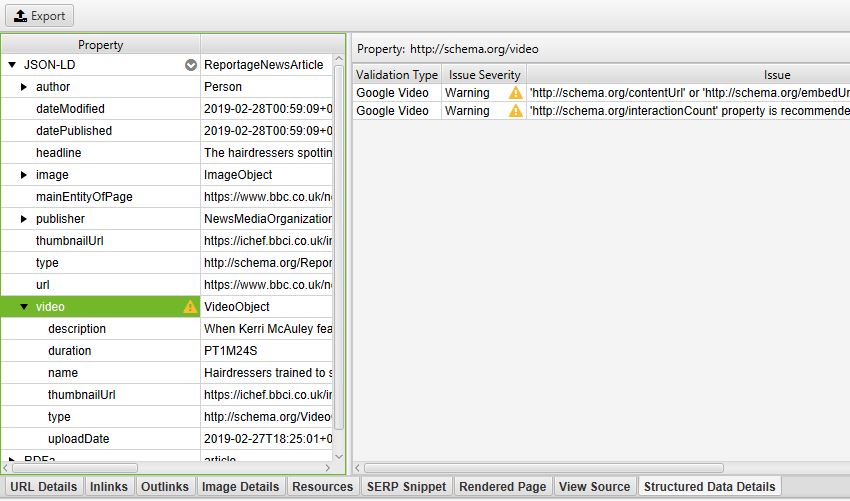The image size is (850, 501).
Task: Expand the publisher property node
Action: (x=24, y=219)
